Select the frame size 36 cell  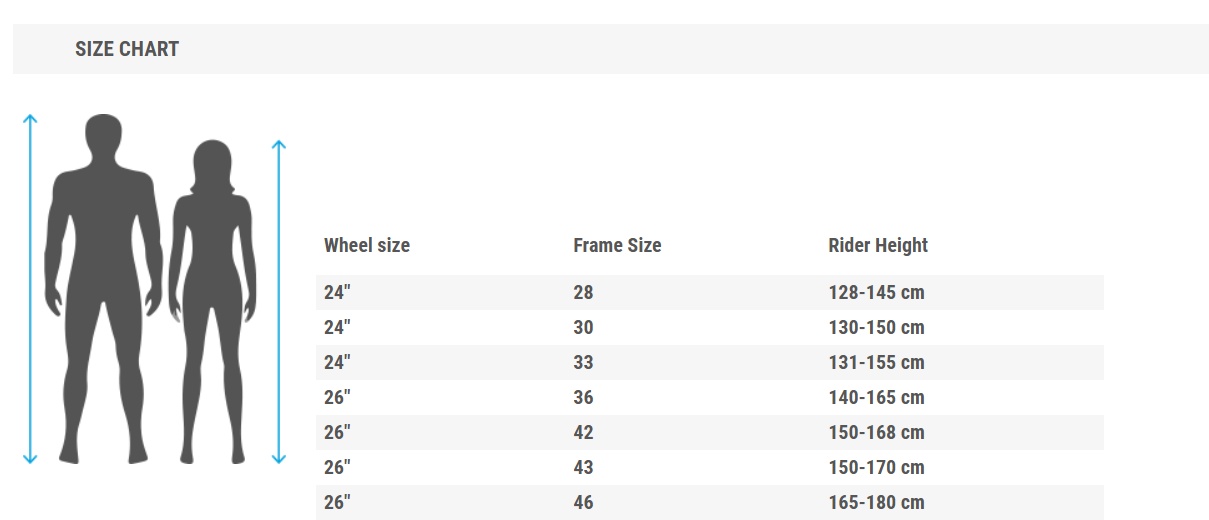pos(583,398)
